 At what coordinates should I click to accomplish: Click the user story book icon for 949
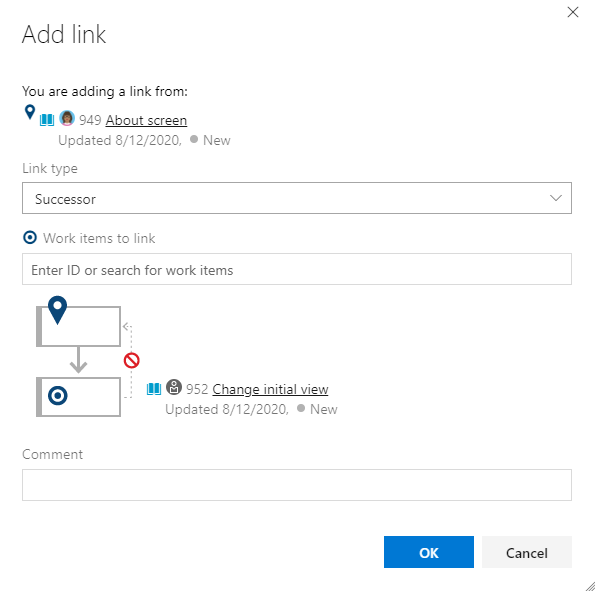47,120
